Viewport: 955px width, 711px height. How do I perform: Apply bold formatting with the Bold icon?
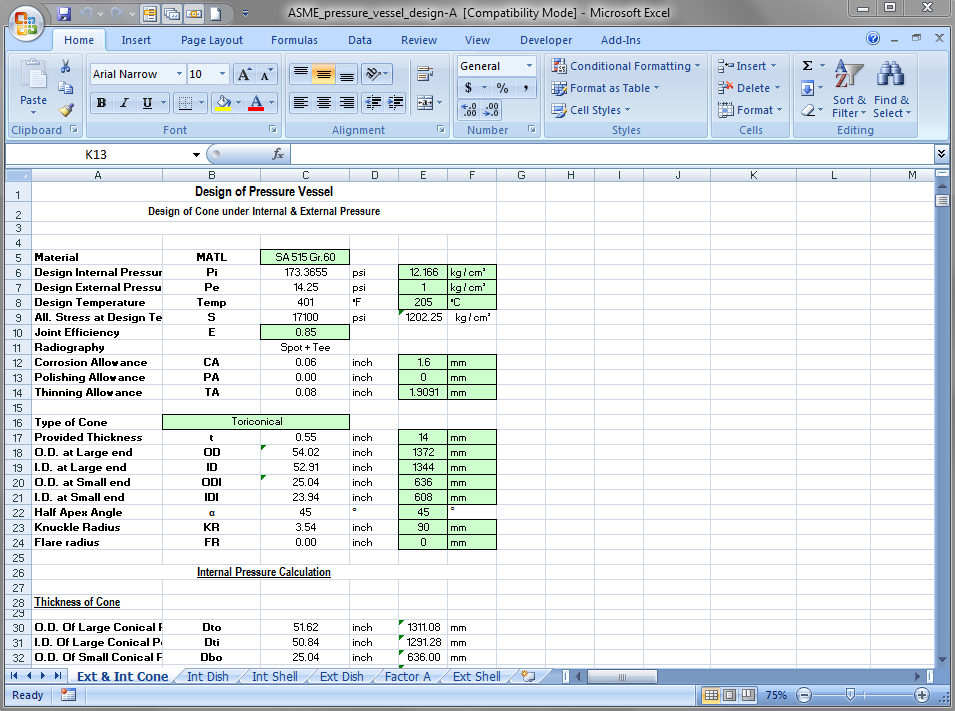point(101,103)
